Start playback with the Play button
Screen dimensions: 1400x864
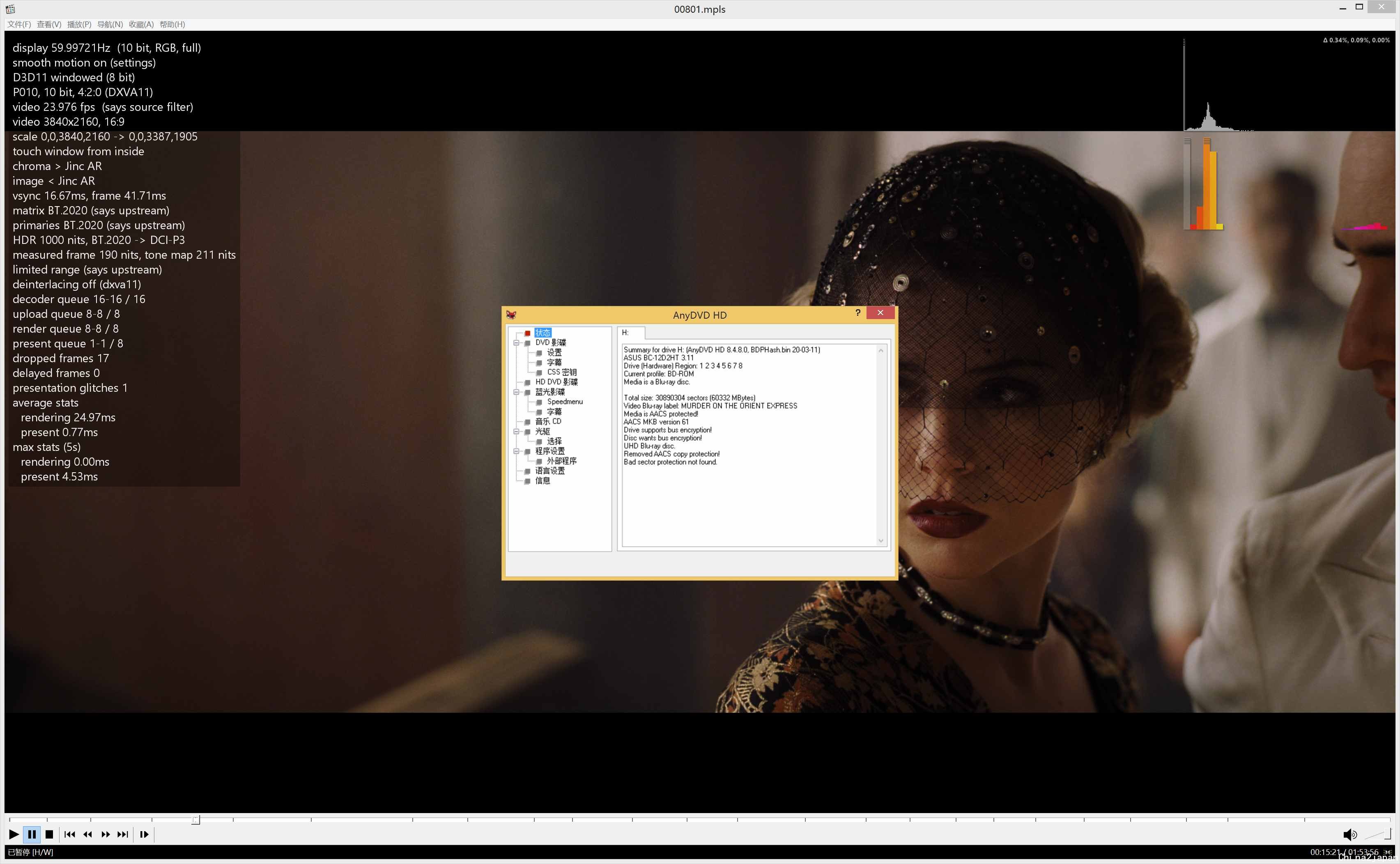tap(14, 834)
